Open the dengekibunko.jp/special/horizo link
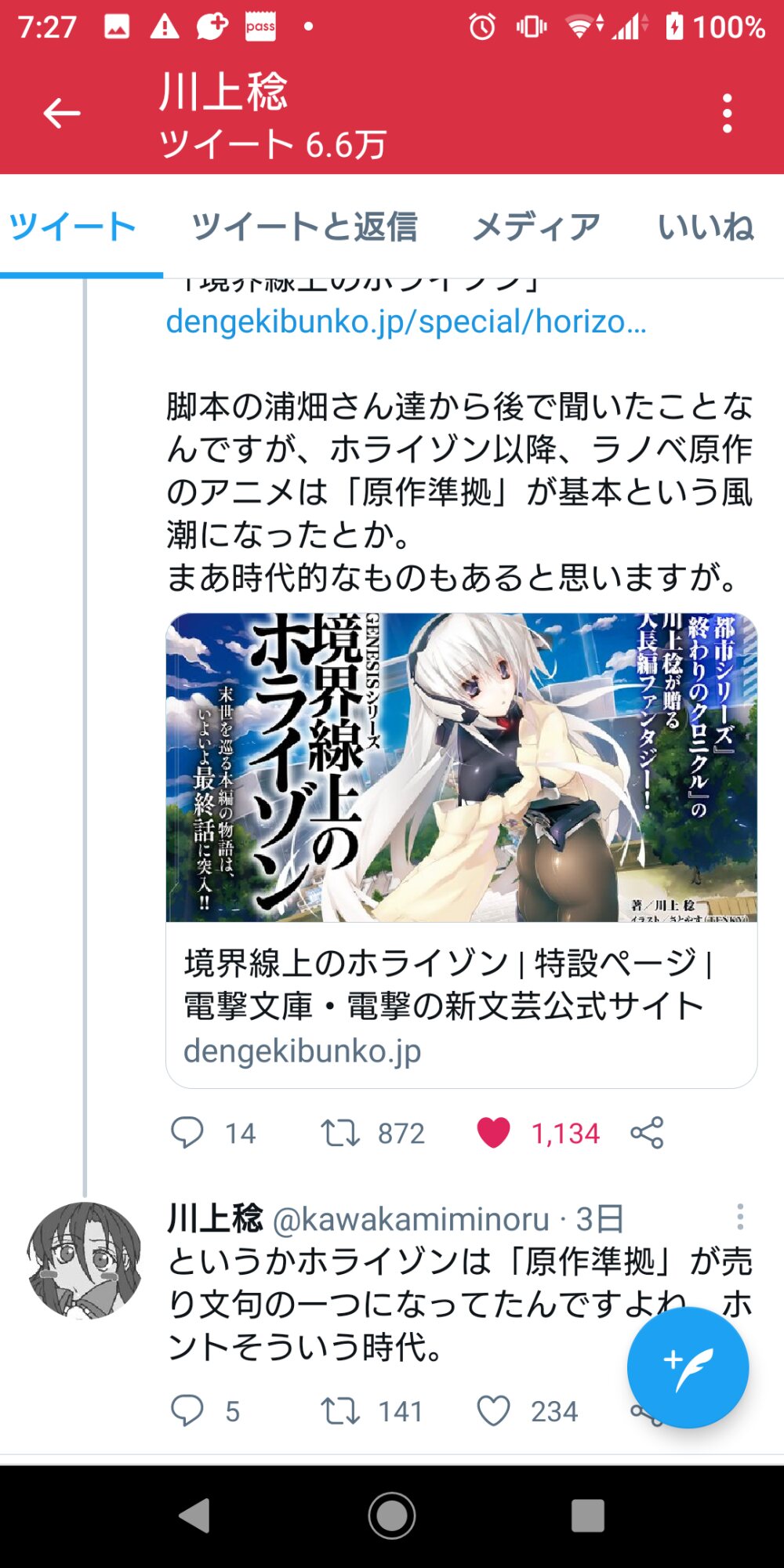This screenshot has height=1568, width=784. [x=406, y=321]
